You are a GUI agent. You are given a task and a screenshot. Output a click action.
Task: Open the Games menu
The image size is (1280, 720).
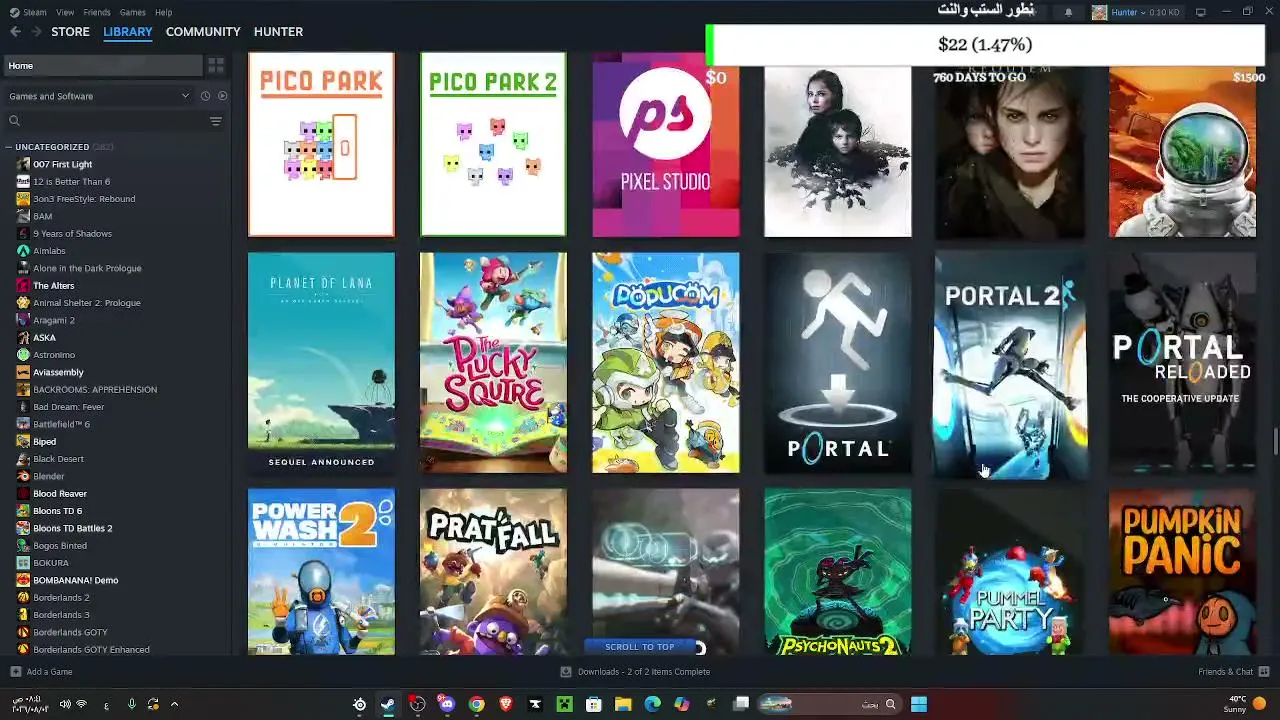click(x=132, y=12)
